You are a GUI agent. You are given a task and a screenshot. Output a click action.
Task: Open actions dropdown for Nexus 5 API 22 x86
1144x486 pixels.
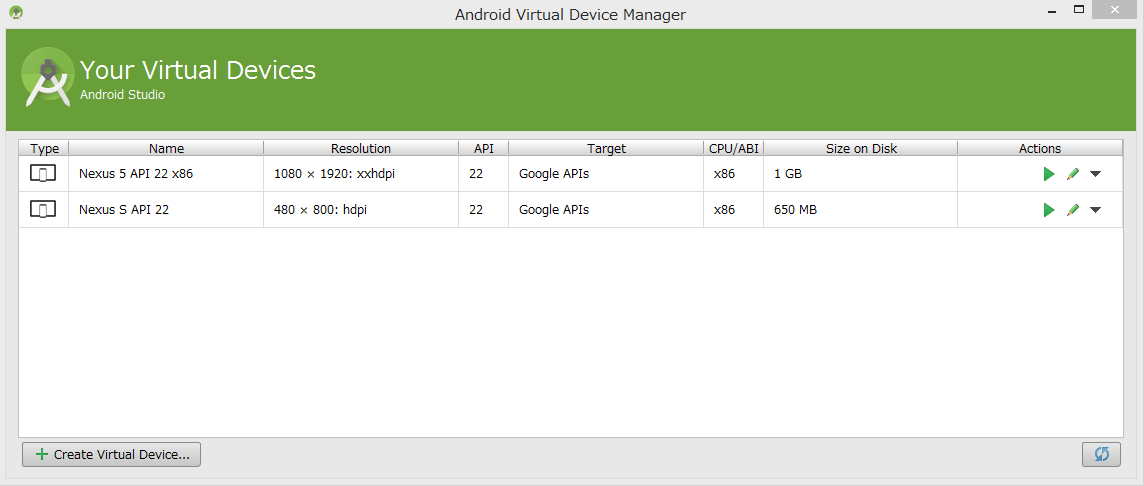tap(1095, 174)
